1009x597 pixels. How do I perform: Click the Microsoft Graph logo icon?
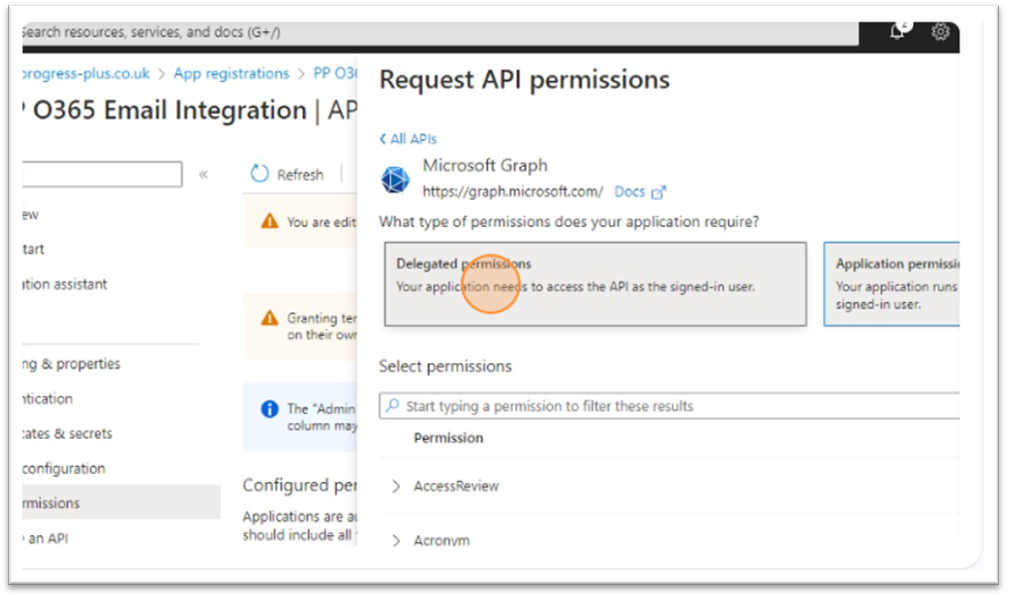tap(396, 180)
